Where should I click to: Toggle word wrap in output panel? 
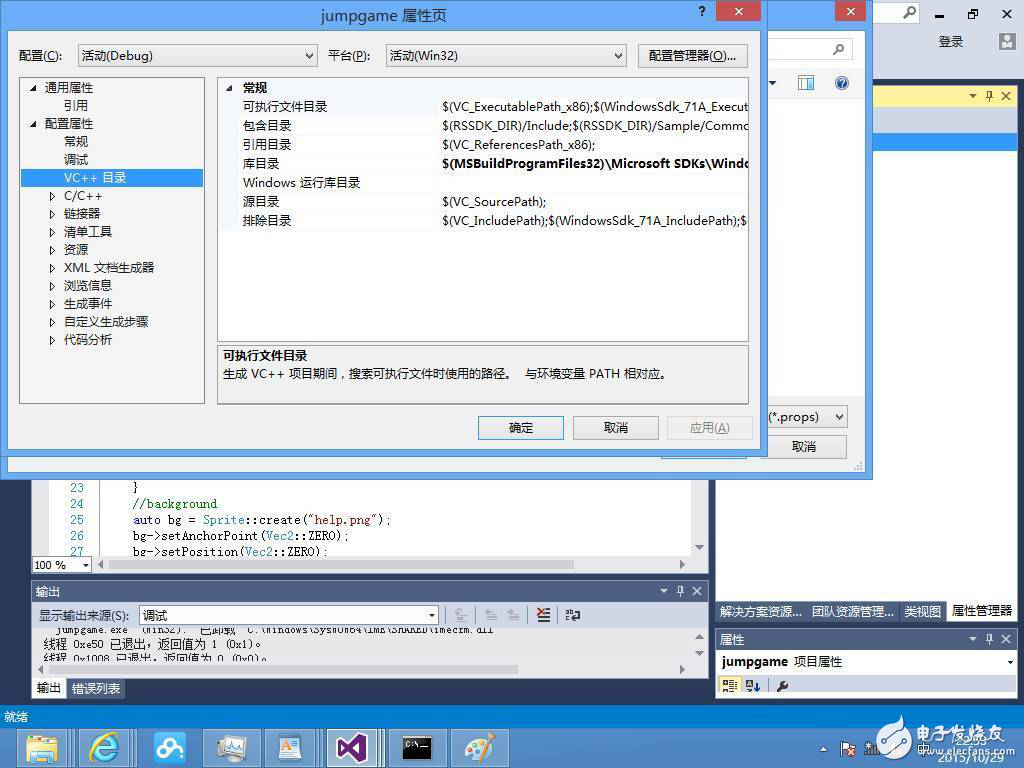pyautogui.click(x=573, y=615)
